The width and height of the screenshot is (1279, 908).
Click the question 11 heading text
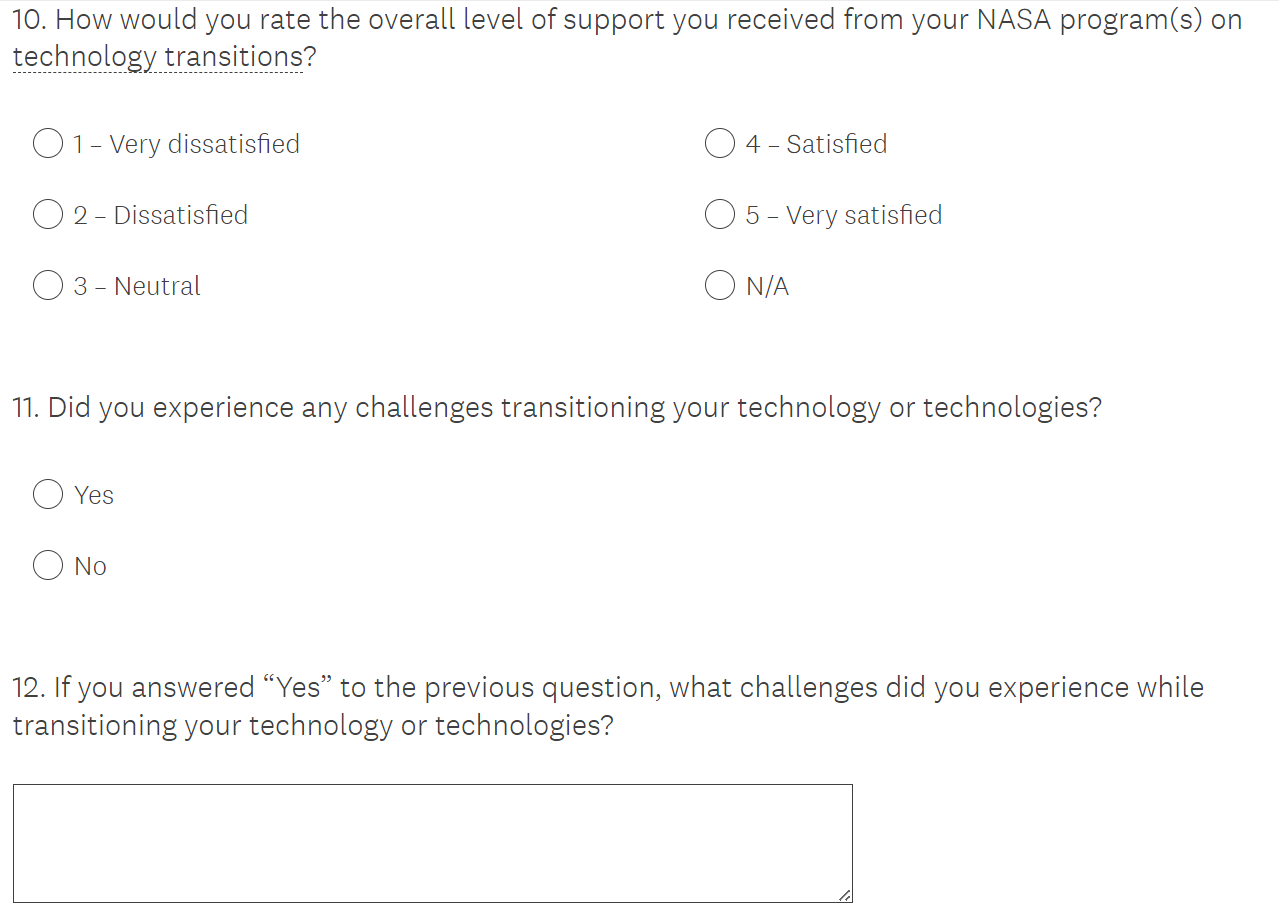click(556, 408)
